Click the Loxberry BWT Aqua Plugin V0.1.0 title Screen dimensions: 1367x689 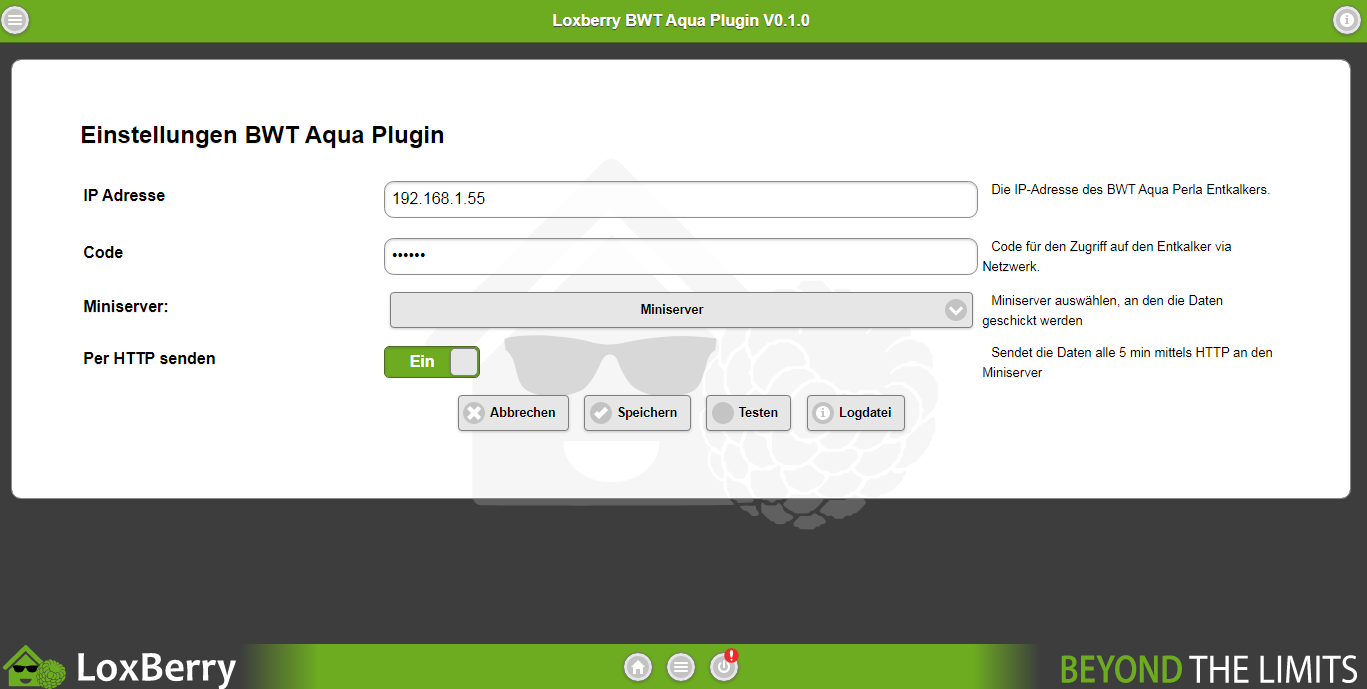coord(681,20)
